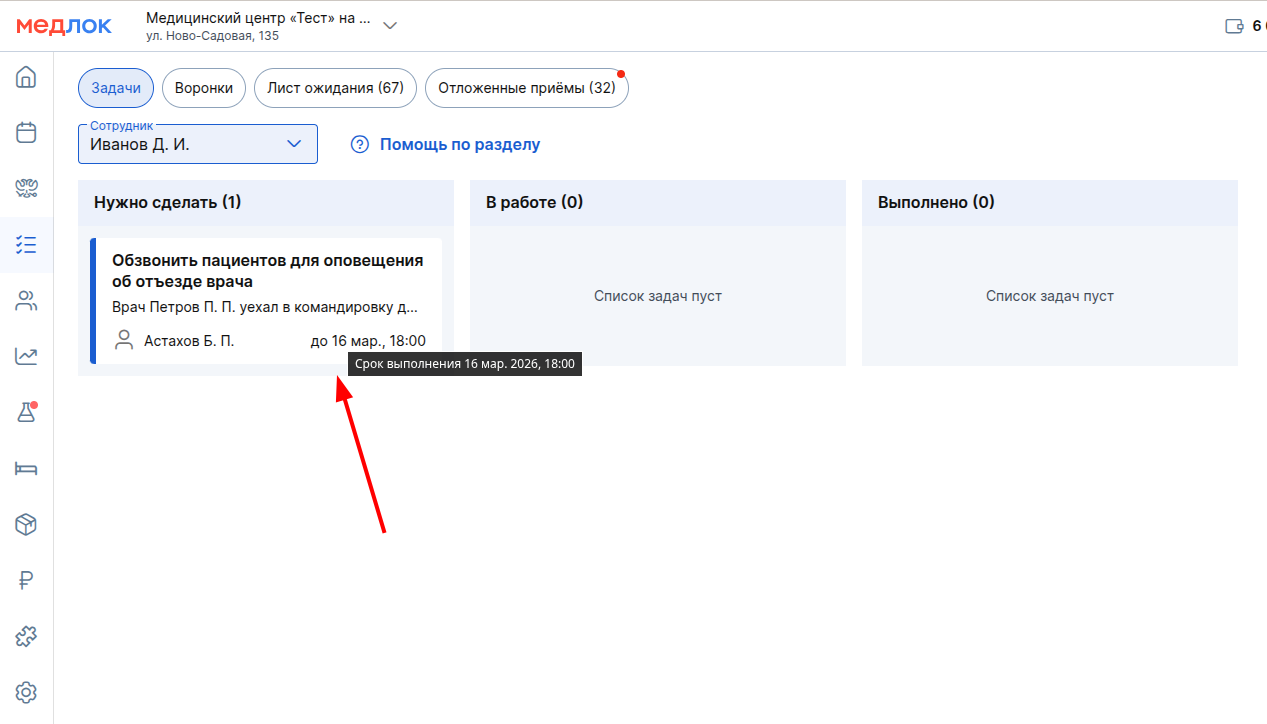The image size is (1267, 724).
Task: Select the tasks checklist sidebar icon
Action: coord(26,244)
